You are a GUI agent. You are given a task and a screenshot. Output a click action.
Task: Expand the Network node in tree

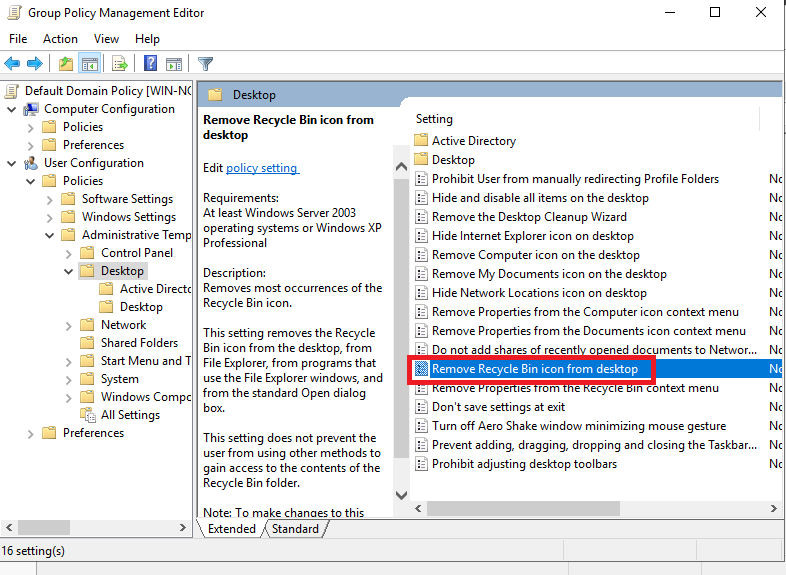[x=68, y=326]
